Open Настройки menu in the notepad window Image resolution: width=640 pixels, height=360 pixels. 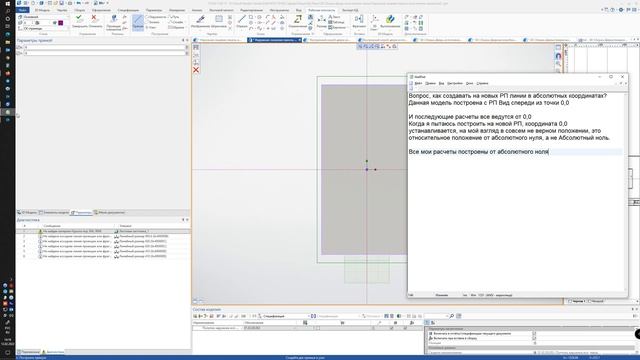click(455, 83)
